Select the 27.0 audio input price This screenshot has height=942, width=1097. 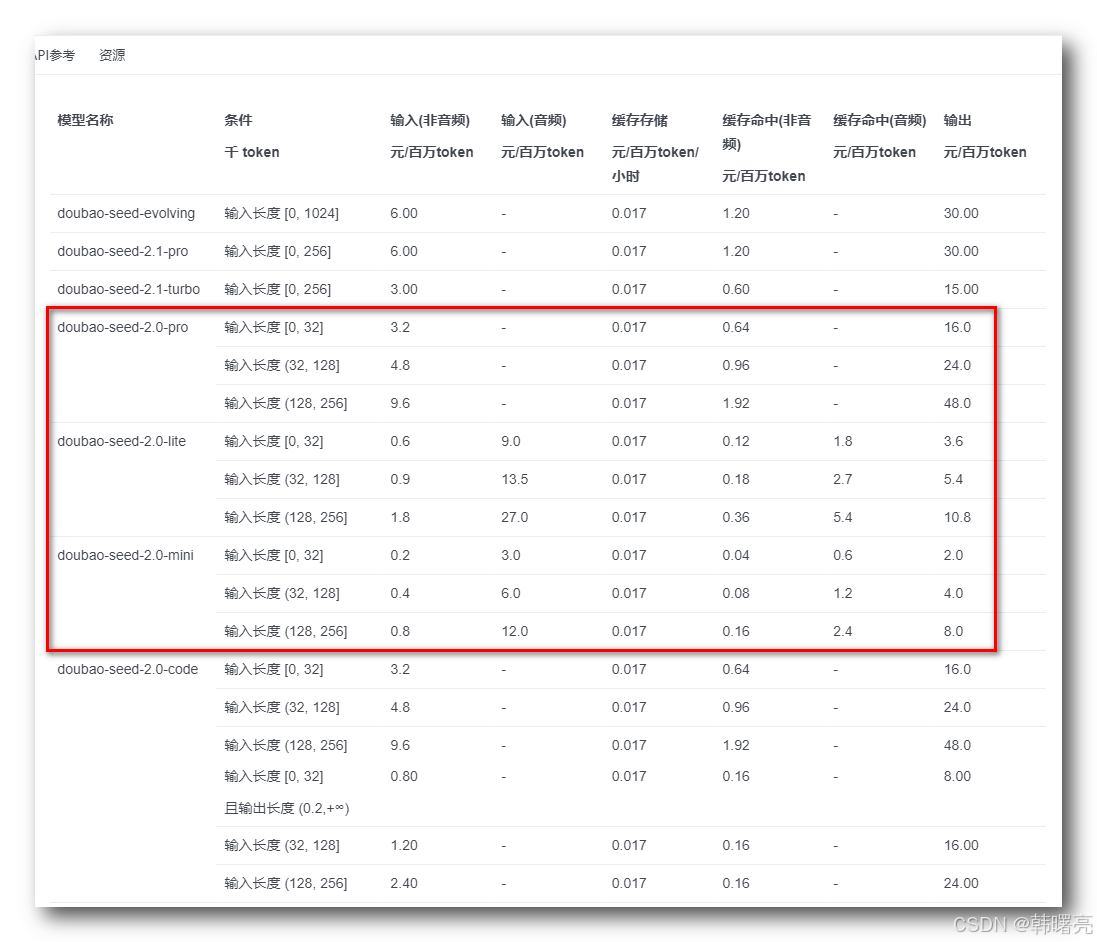(514, 517)
